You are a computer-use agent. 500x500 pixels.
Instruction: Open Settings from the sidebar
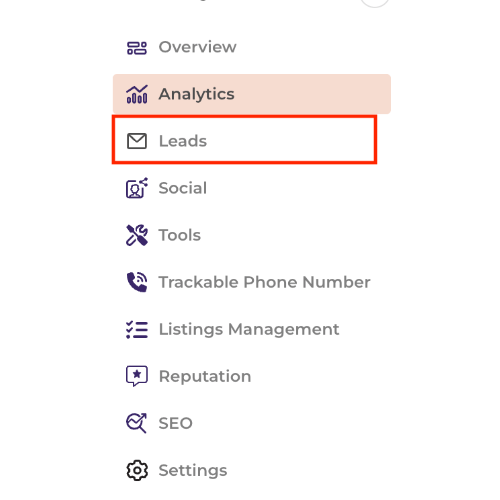click(193, 471)
